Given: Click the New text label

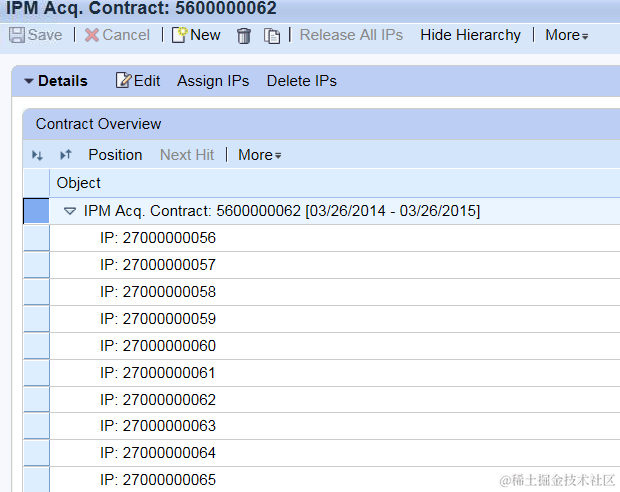Looking at the screenshot, I should click(x=205, y=35).
